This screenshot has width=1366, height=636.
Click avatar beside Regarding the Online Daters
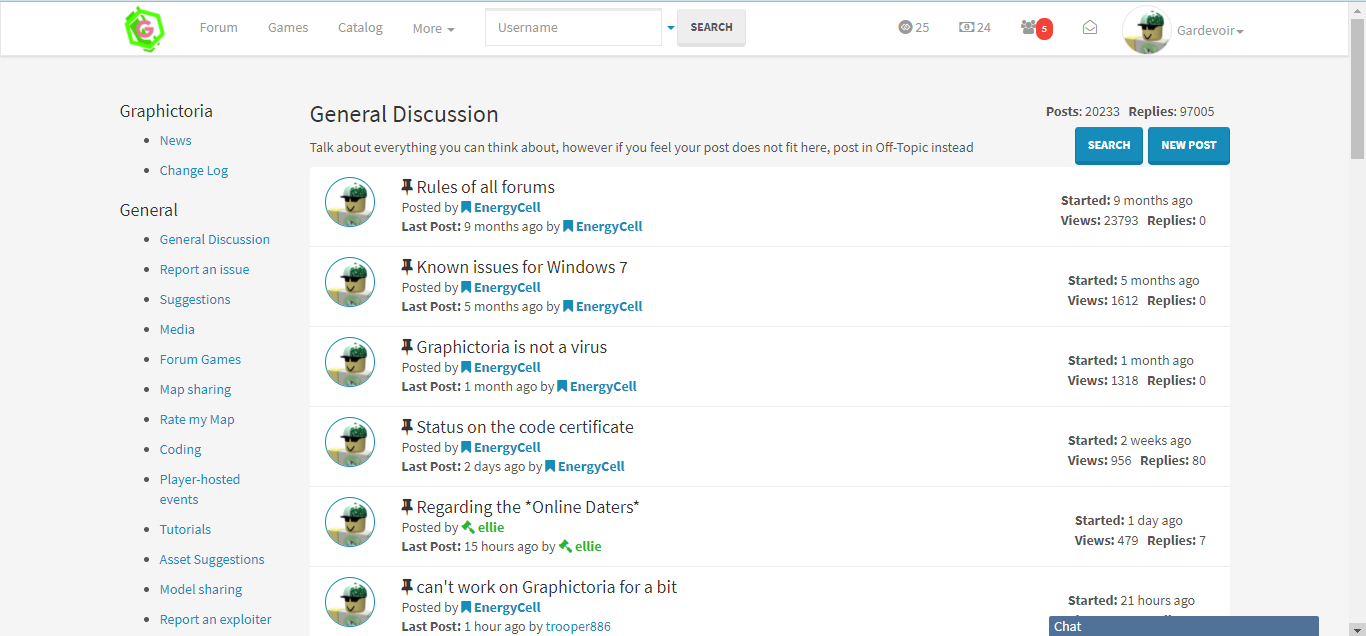point(350,523)
